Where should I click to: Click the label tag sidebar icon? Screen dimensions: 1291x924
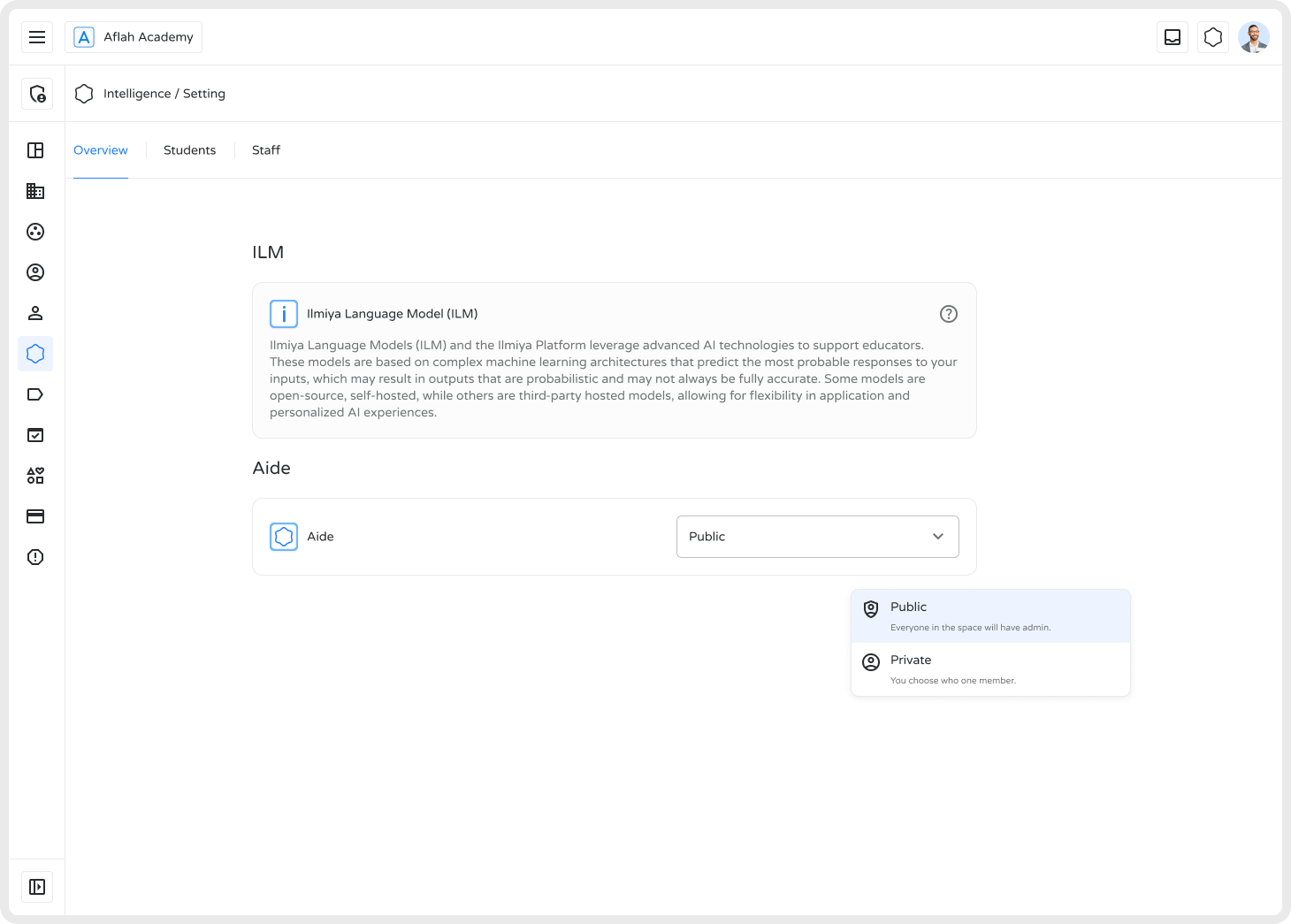point(35,394)
